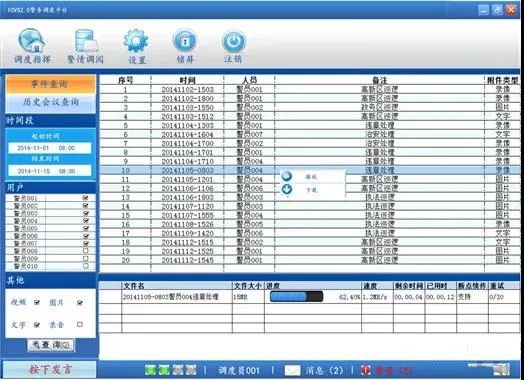Click the 断点续传 column header
Image resolution: width=524 pixels, height=380 pixels.
(x=472, y=286)
